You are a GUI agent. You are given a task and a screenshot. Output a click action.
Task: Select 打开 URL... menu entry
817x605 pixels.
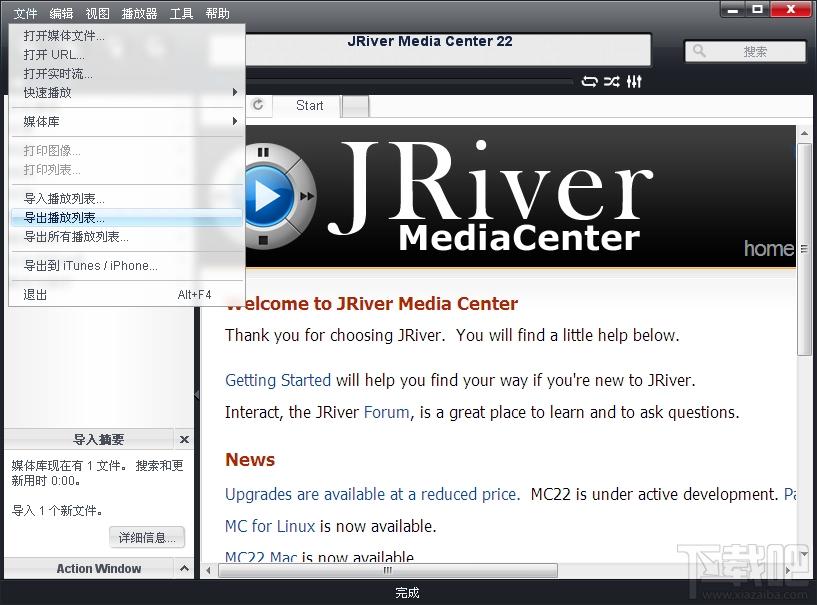click(127, 54)
